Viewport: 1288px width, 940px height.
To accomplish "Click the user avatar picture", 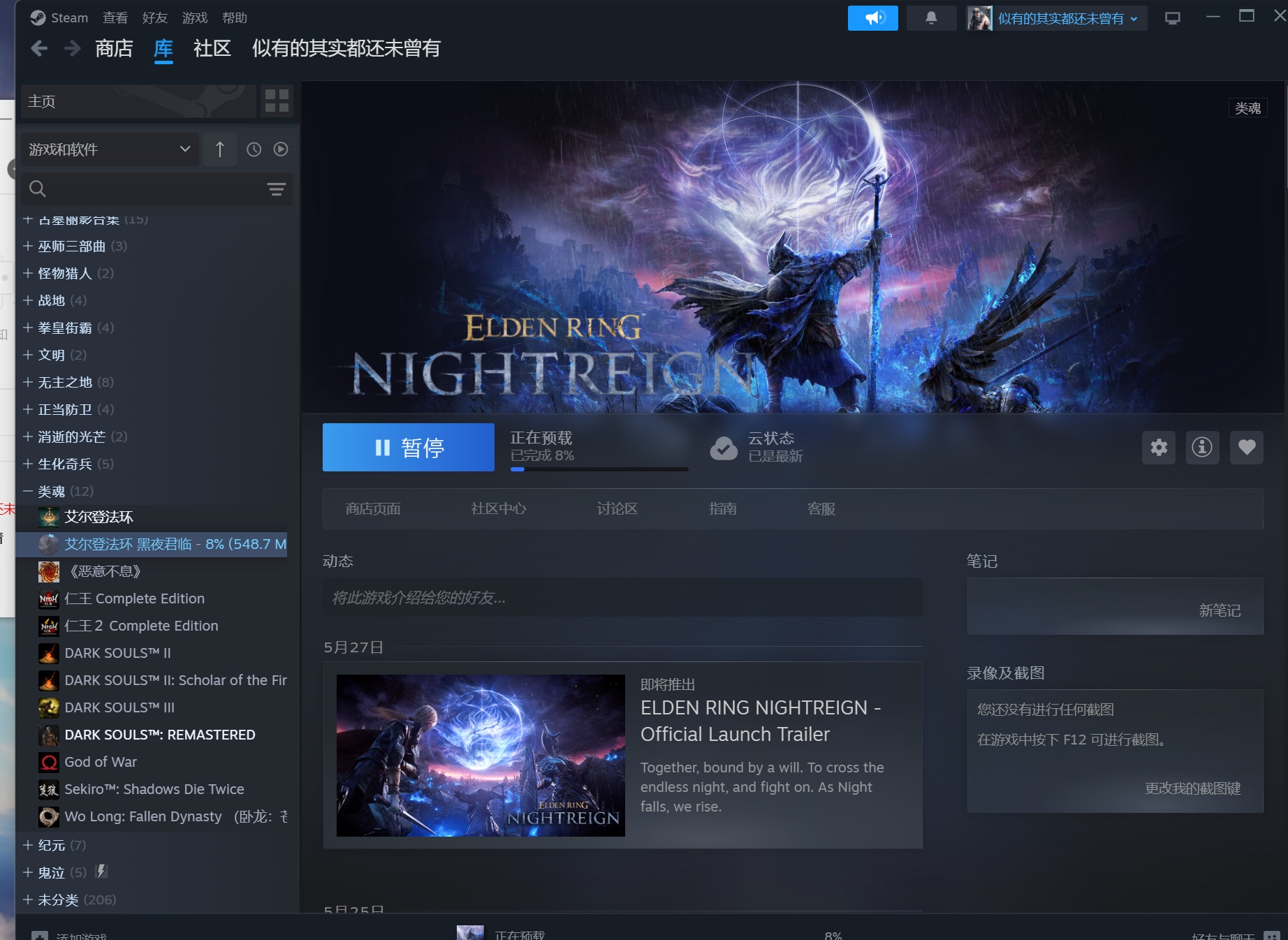I will tap(979, 18).
